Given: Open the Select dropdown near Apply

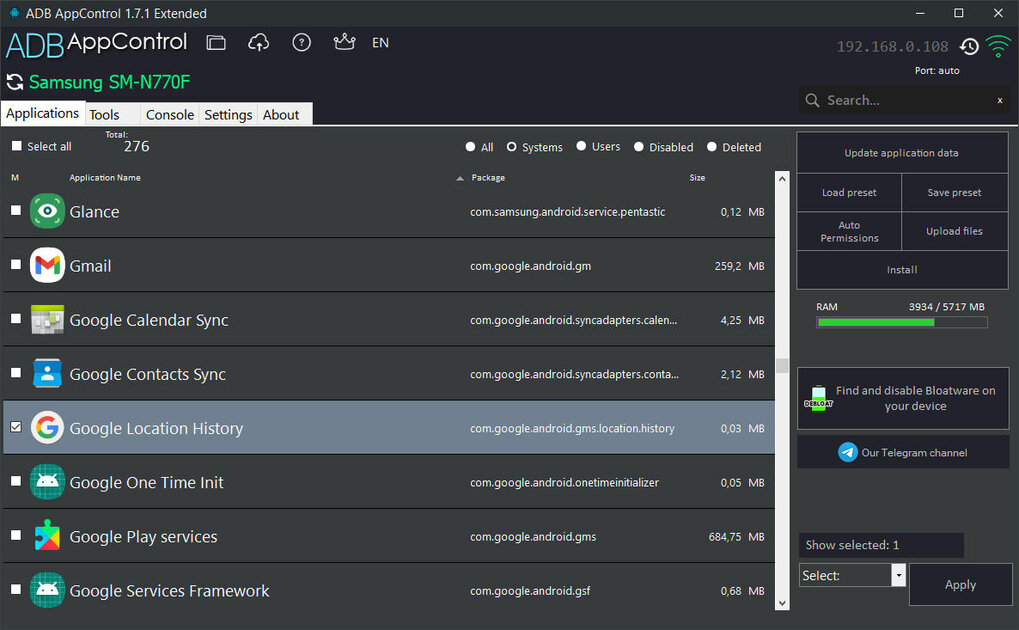Looking at the screenshot, I should [x=897, y=575].
